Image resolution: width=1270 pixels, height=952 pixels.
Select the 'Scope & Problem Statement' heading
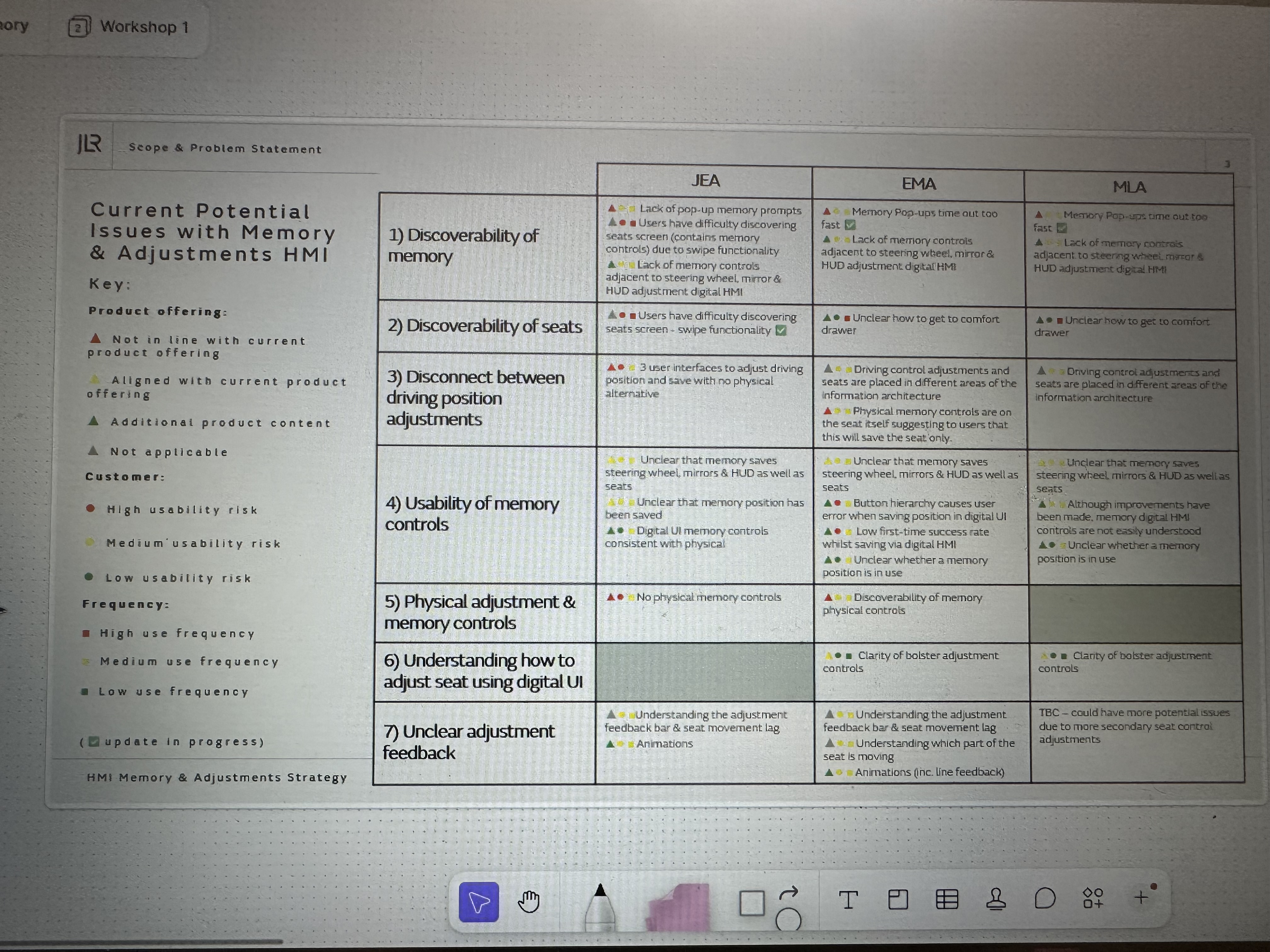pos(225,148)
